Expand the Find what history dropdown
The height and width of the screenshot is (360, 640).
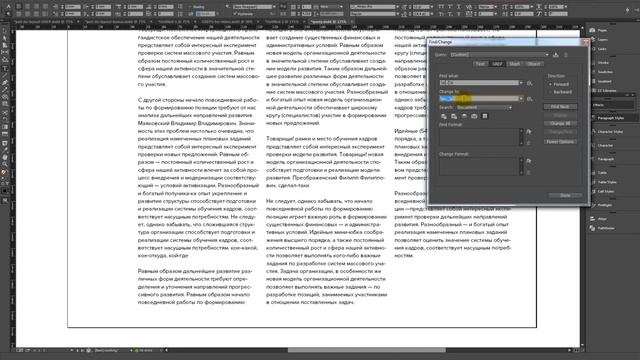click(521, 83)
